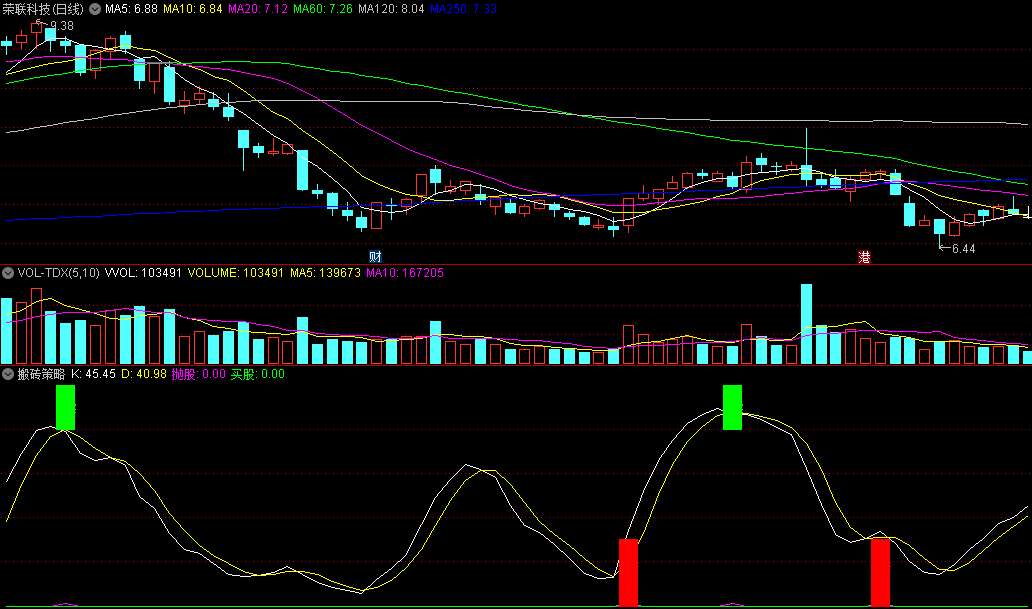This screenshot has height=609, width=1032.
Task: Click the MA5: 6.88 label
Action: tap(131, 9)
